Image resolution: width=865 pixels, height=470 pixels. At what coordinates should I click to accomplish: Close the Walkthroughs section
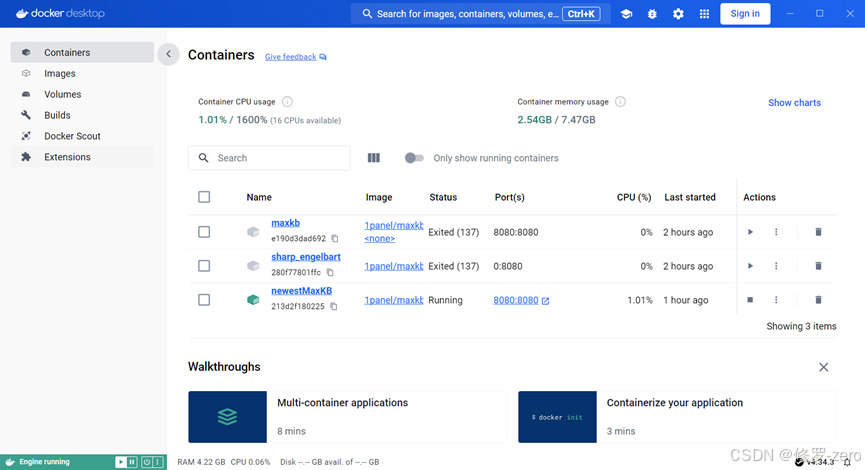[824, 367]
